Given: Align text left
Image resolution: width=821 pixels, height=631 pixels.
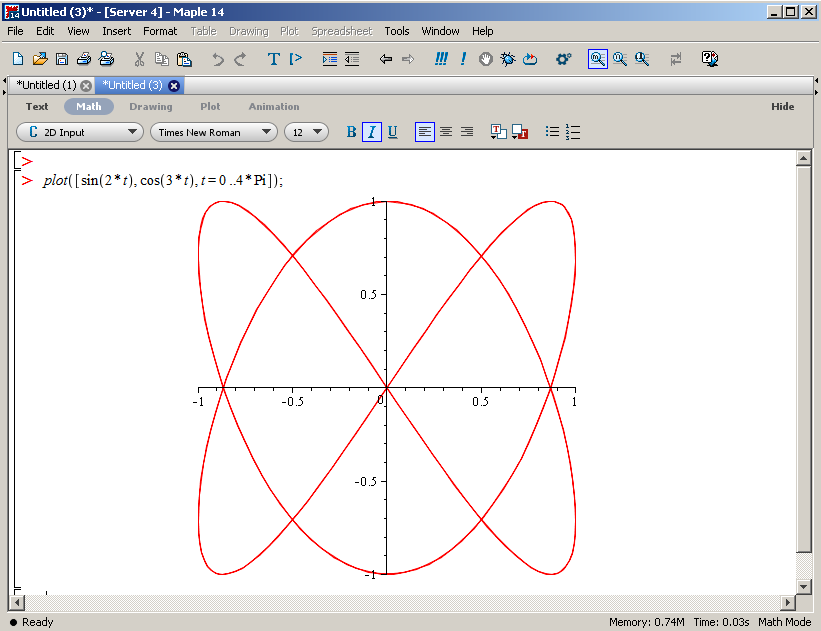Looking at the screenshot, I should coord(425,132).
